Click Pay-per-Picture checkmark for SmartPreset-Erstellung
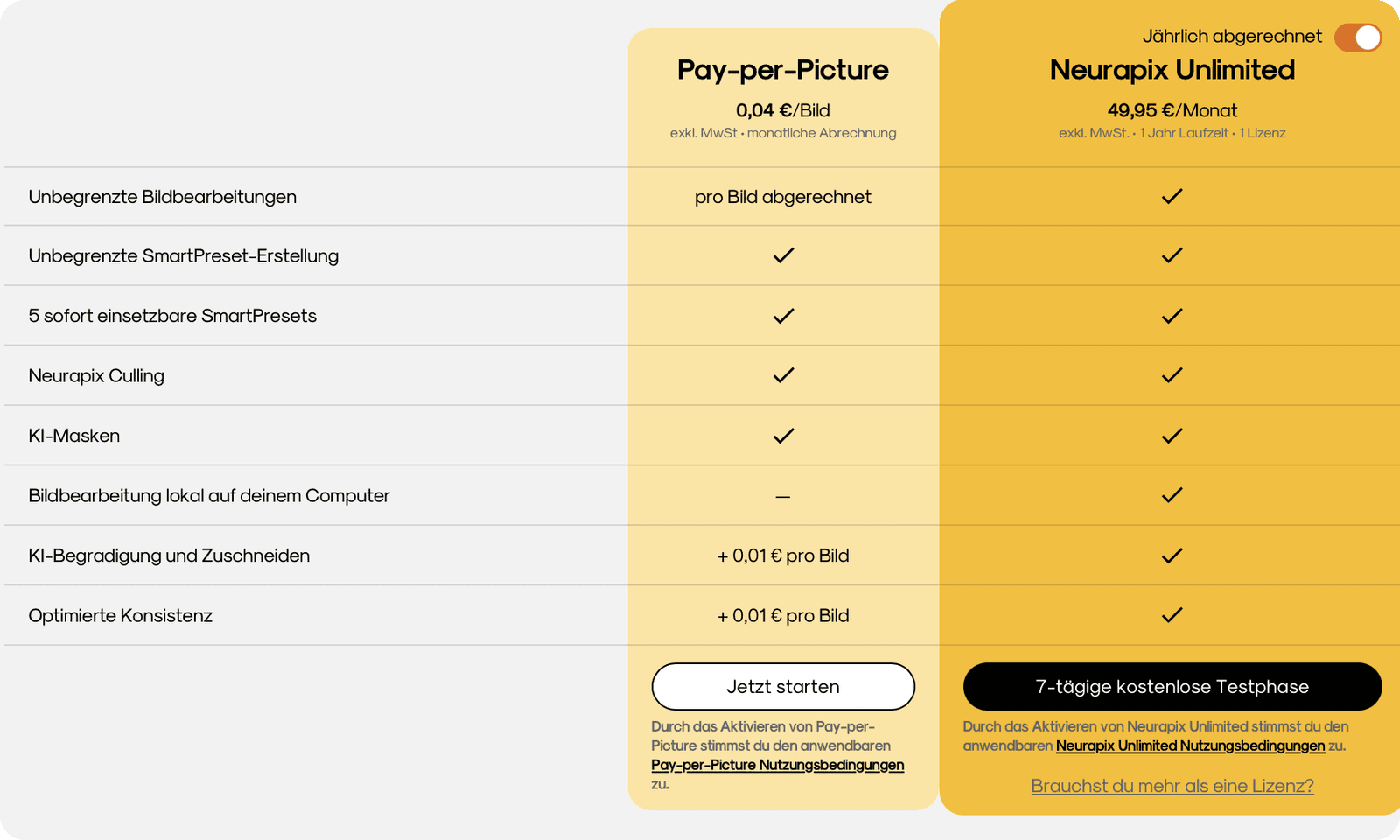 tap(783, 255)
